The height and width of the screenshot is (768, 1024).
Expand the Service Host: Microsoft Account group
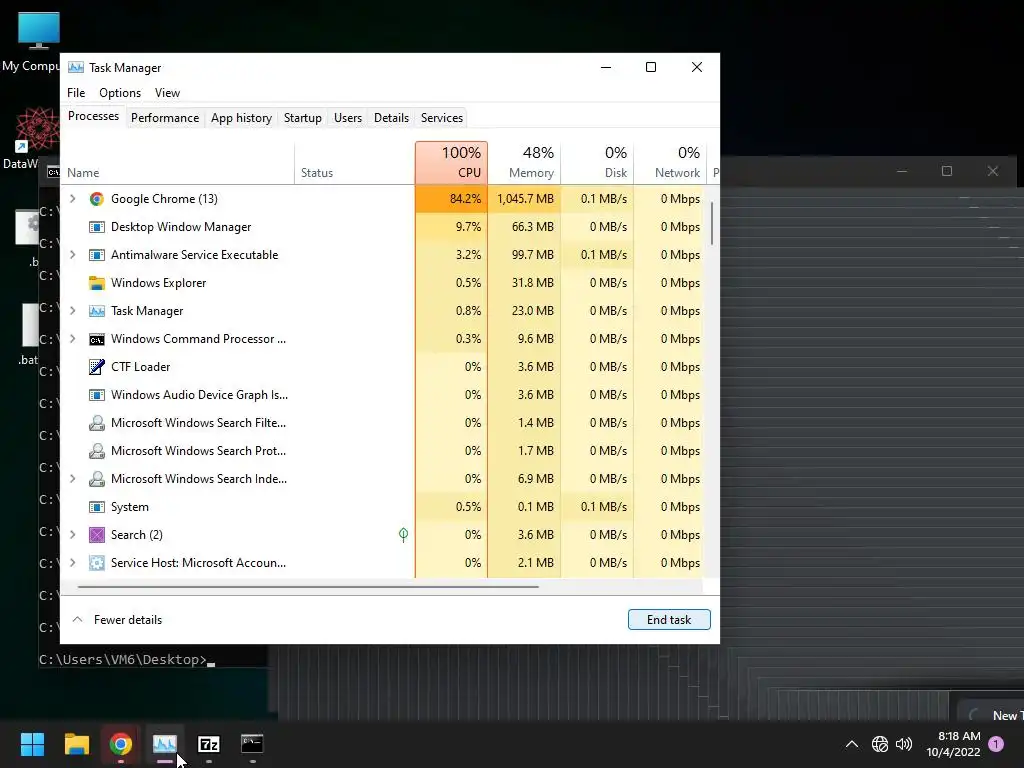point(72,563)
